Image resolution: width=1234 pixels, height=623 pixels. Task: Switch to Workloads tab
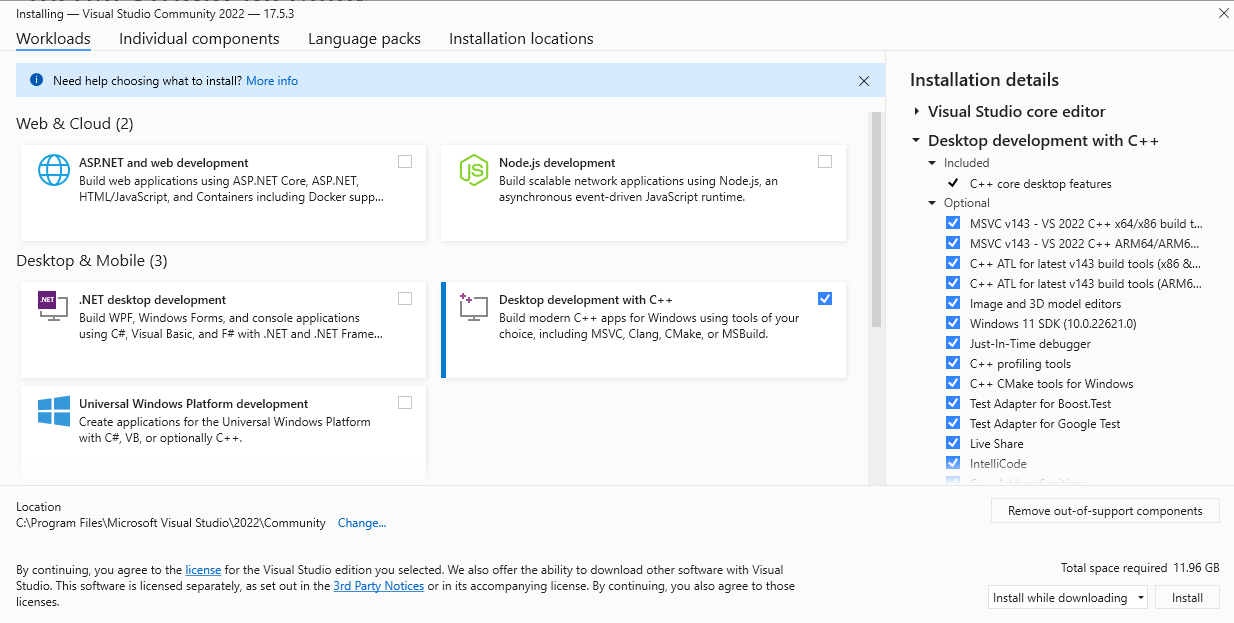(x=53, y=39)
